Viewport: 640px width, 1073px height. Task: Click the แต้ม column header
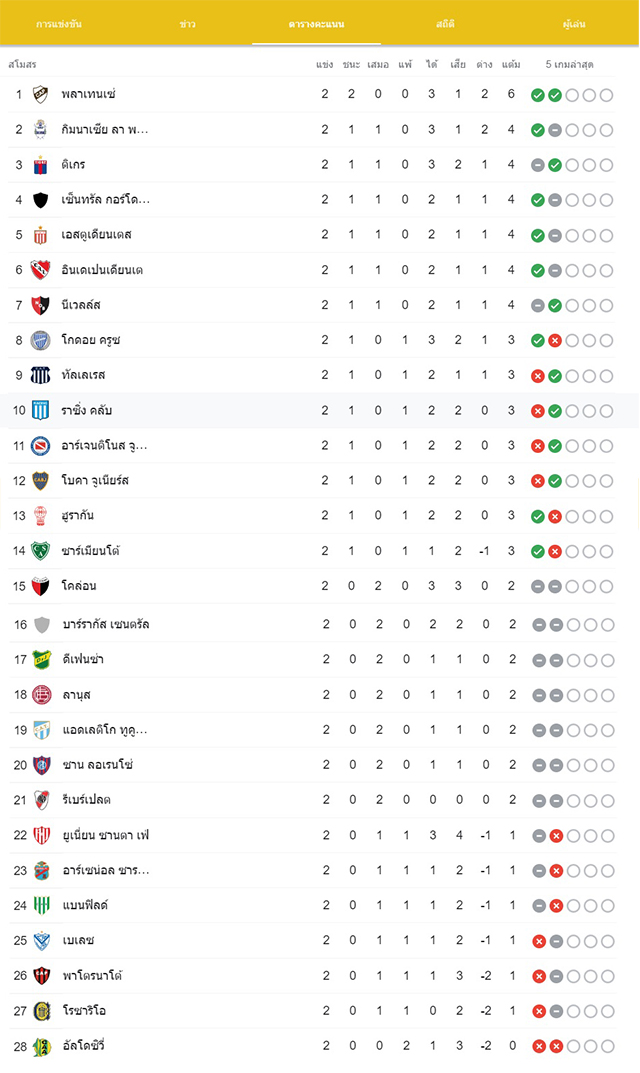(x=511, y=64)
